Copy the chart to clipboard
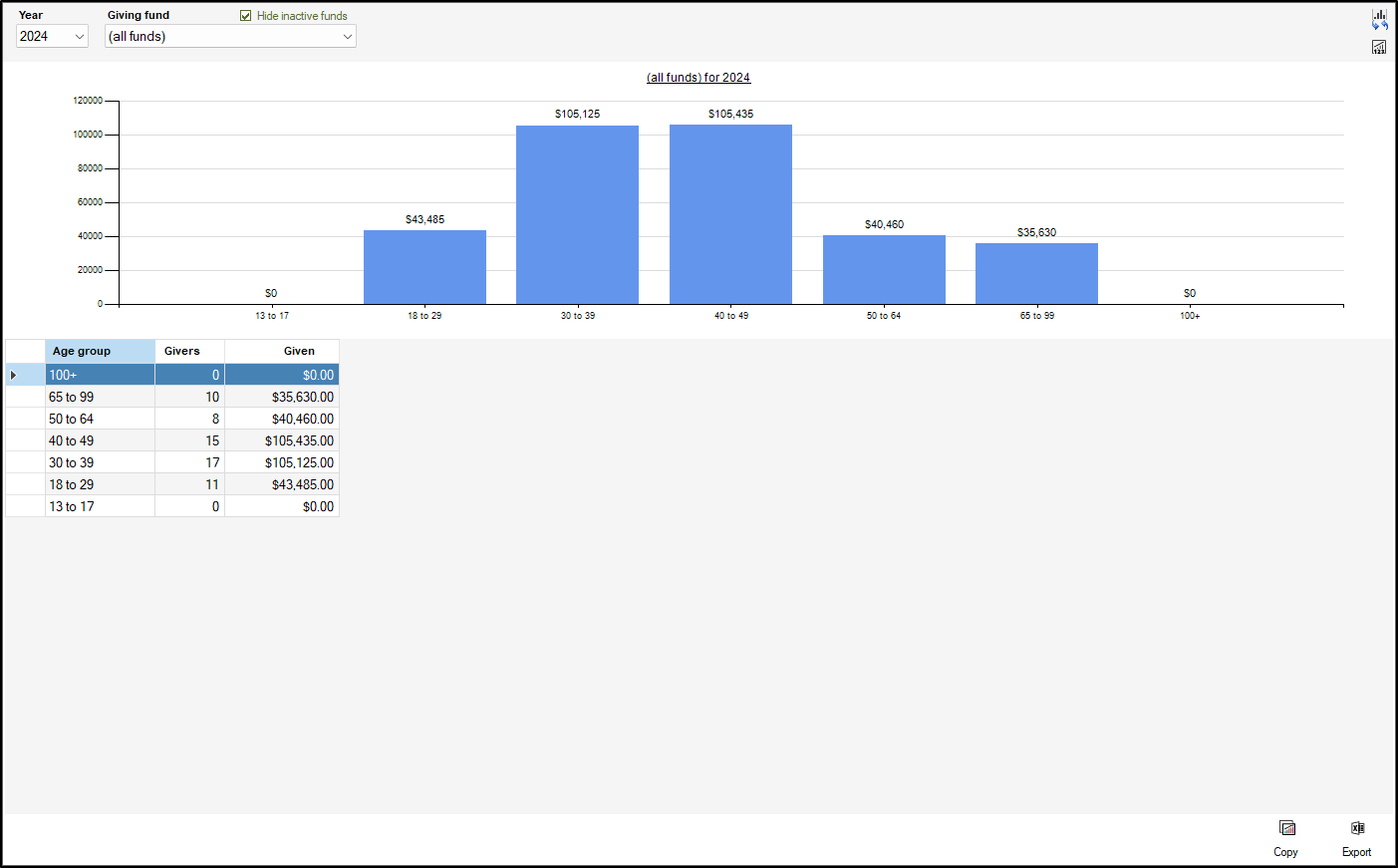 [1286, 837]
